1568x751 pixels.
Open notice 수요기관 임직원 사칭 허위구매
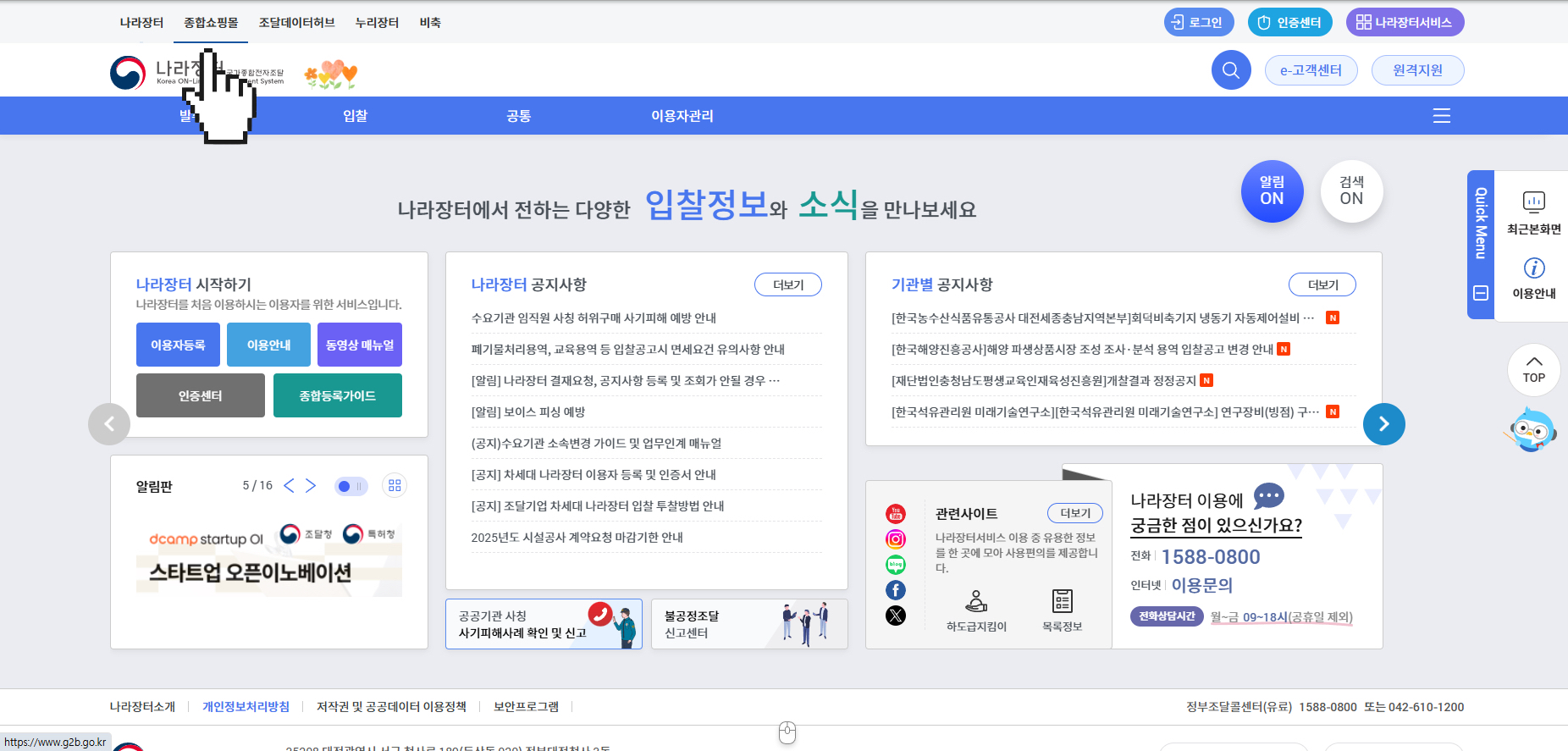point(594,318)
